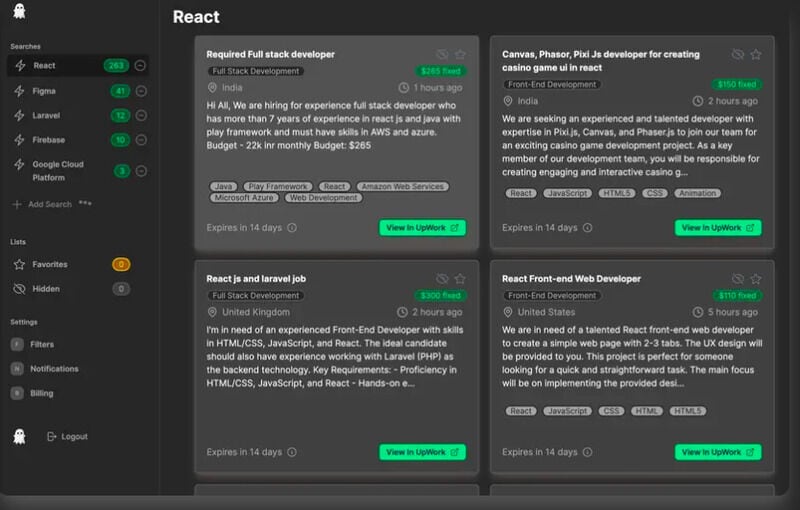The height and width of the screenshot is (510, 800).
Task: Click the Java skill tag
Action: (x=223, y=187)
